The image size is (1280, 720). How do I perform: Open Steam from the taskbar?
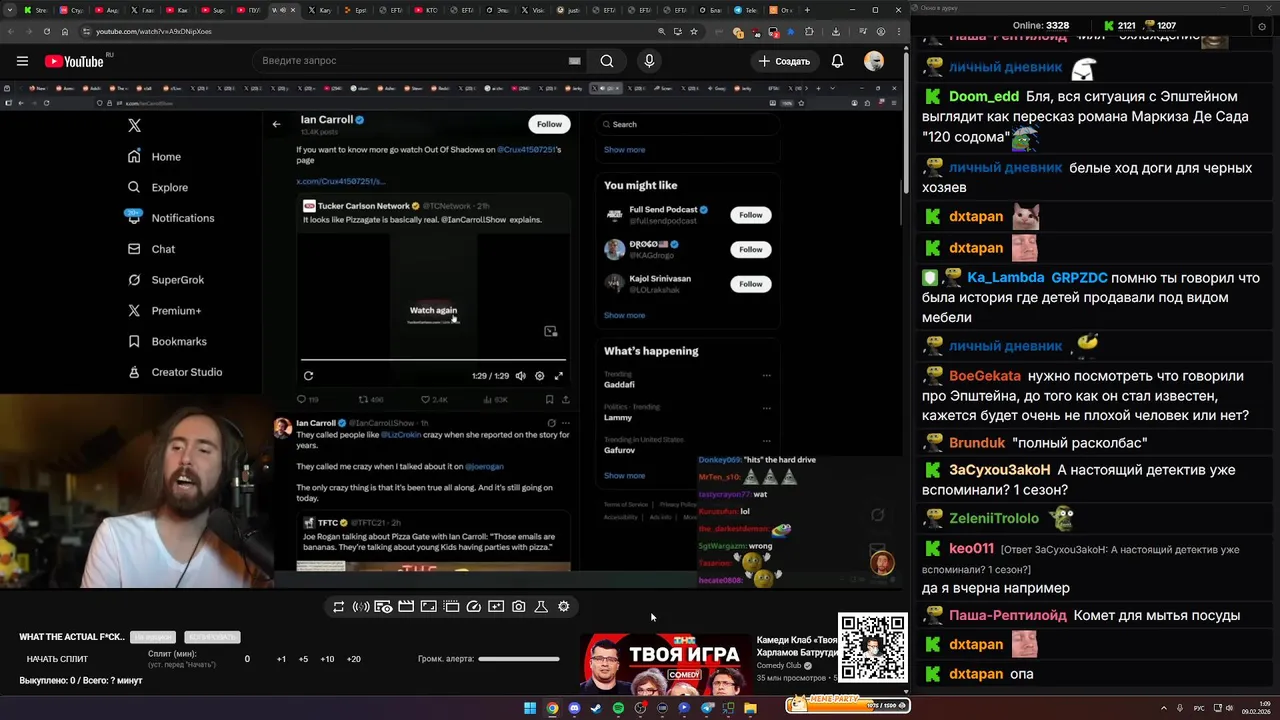coord(596,708)
